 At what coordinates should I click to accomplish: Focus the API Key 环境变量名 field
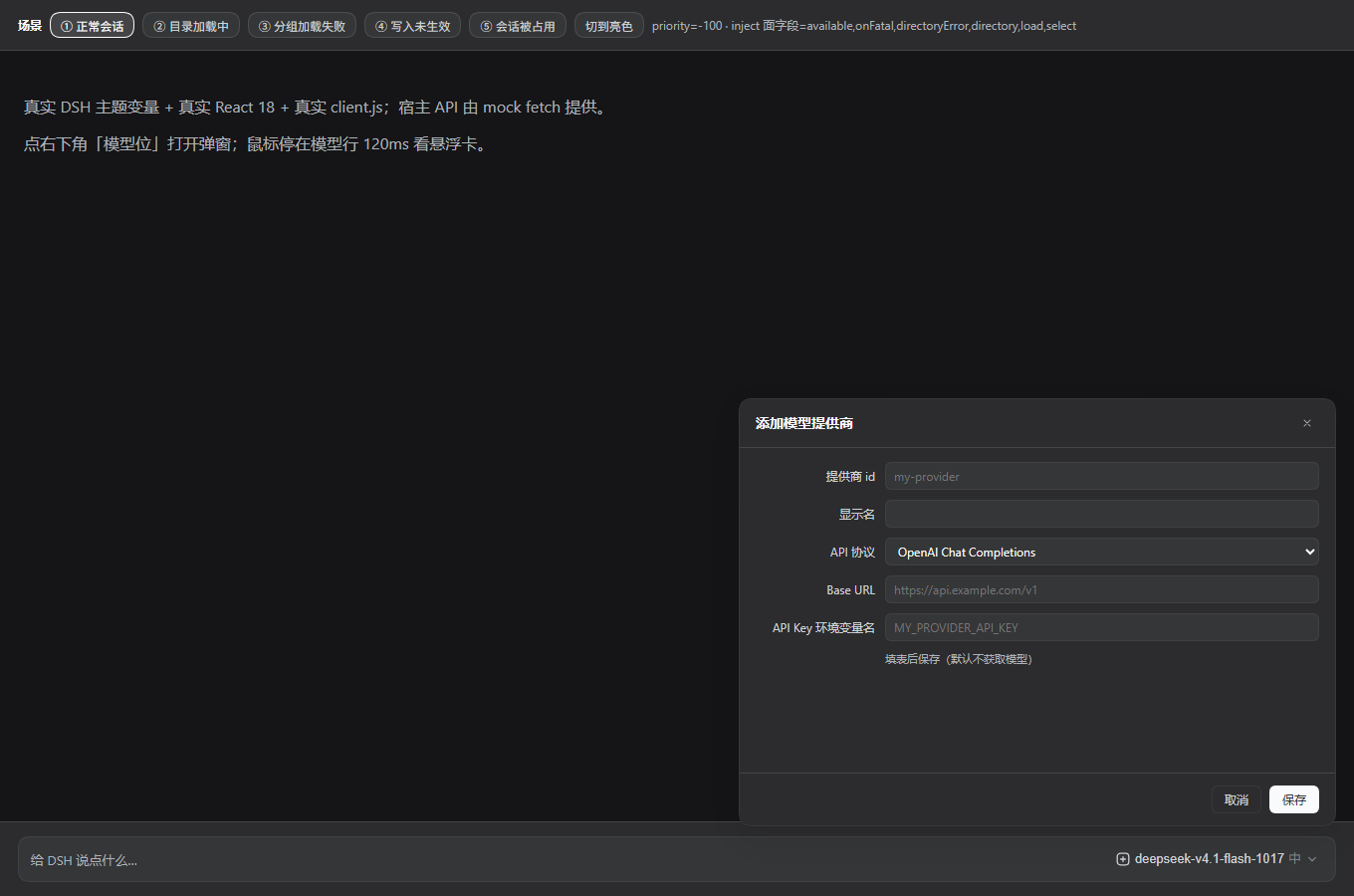coord(1101,627)
